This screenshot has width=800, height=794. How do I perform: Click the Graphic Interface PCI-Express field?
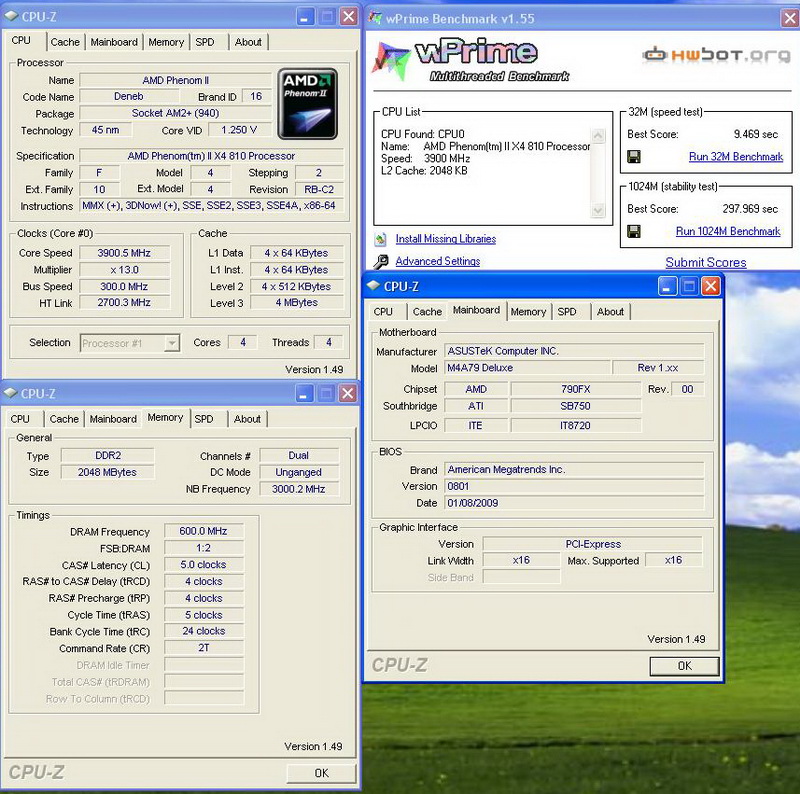coord(593,544)
